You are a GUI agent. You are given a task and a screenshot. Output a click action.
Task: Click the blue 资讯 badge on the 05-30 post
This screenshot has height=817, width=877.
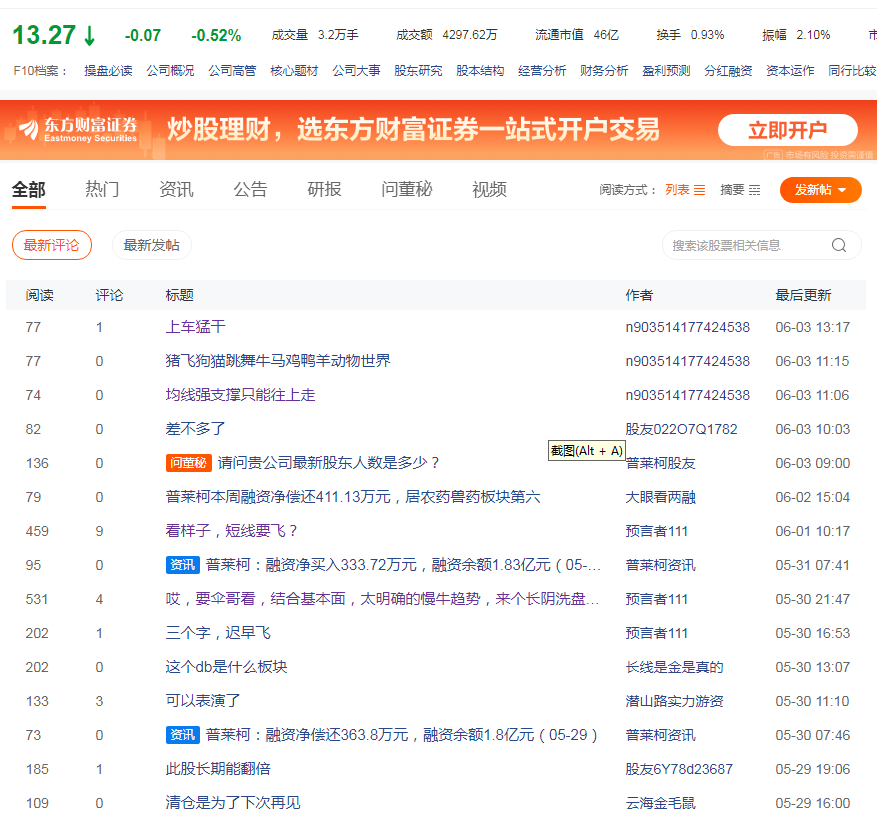pyautogui.click(x=182, y=735)
